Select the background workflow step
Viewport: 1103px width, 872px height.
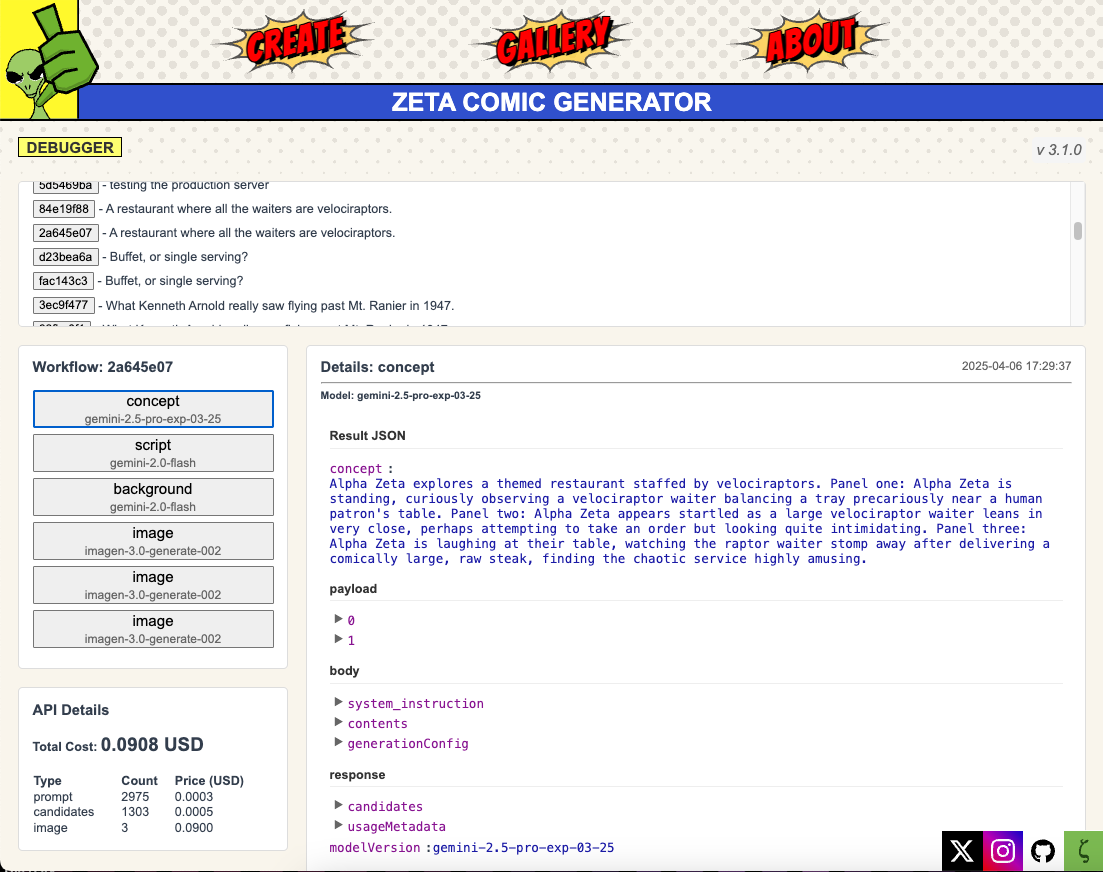tap(153, 497)
